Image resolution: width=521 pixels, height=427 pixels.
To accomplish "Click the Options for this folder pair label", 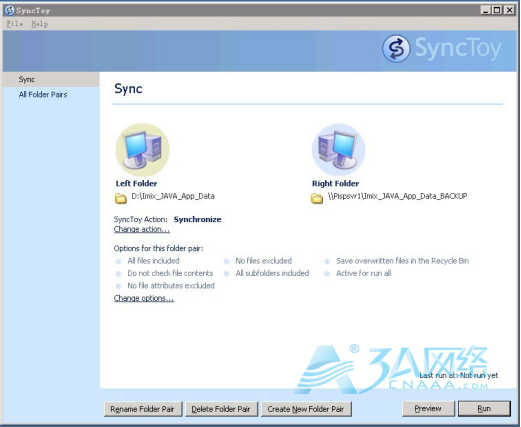I will coord(158,248).
